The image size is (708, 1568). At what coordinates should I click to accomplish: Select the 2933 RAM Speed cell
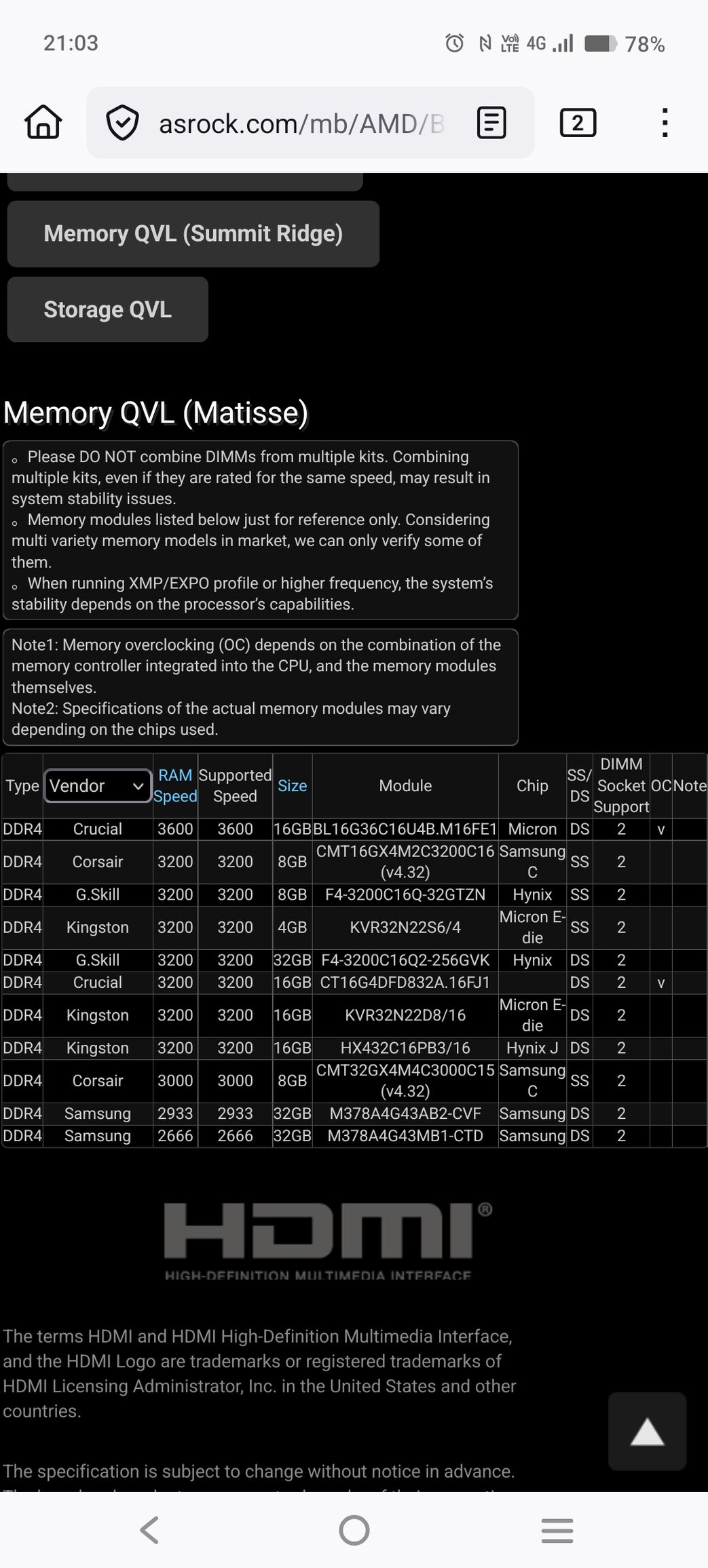(x=175, y=1113)
